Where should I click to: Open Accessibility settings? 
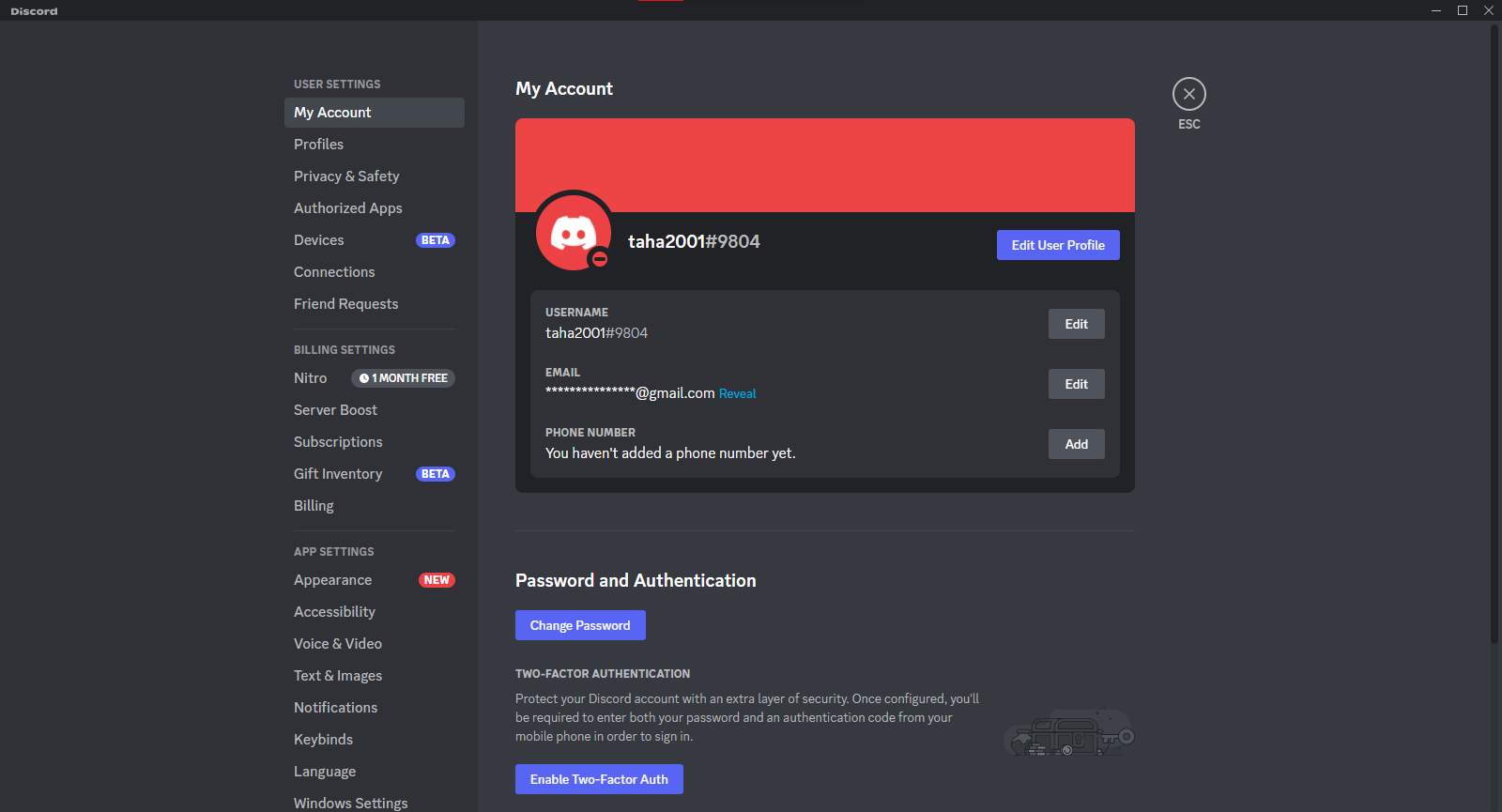(x=375, y=612)
